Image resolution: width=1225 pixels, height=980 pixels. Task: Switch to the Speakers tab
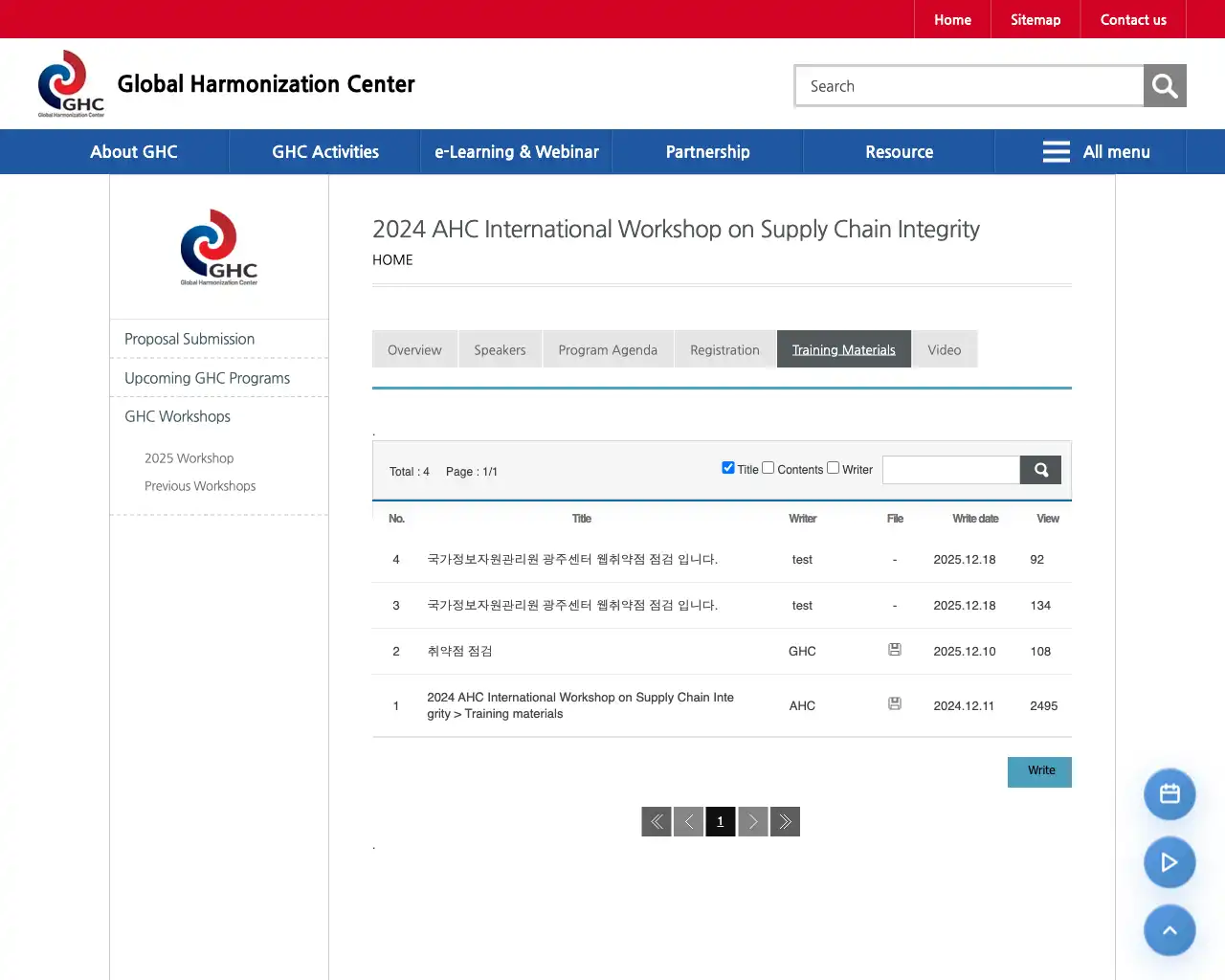500,349
